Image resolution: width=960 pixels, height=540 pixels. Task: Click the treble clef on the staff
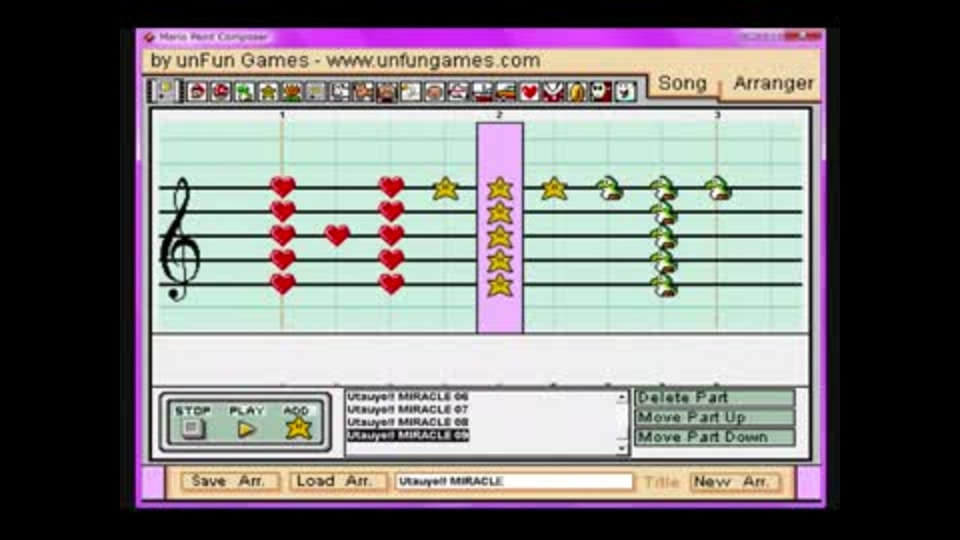[x=179, y=239]
